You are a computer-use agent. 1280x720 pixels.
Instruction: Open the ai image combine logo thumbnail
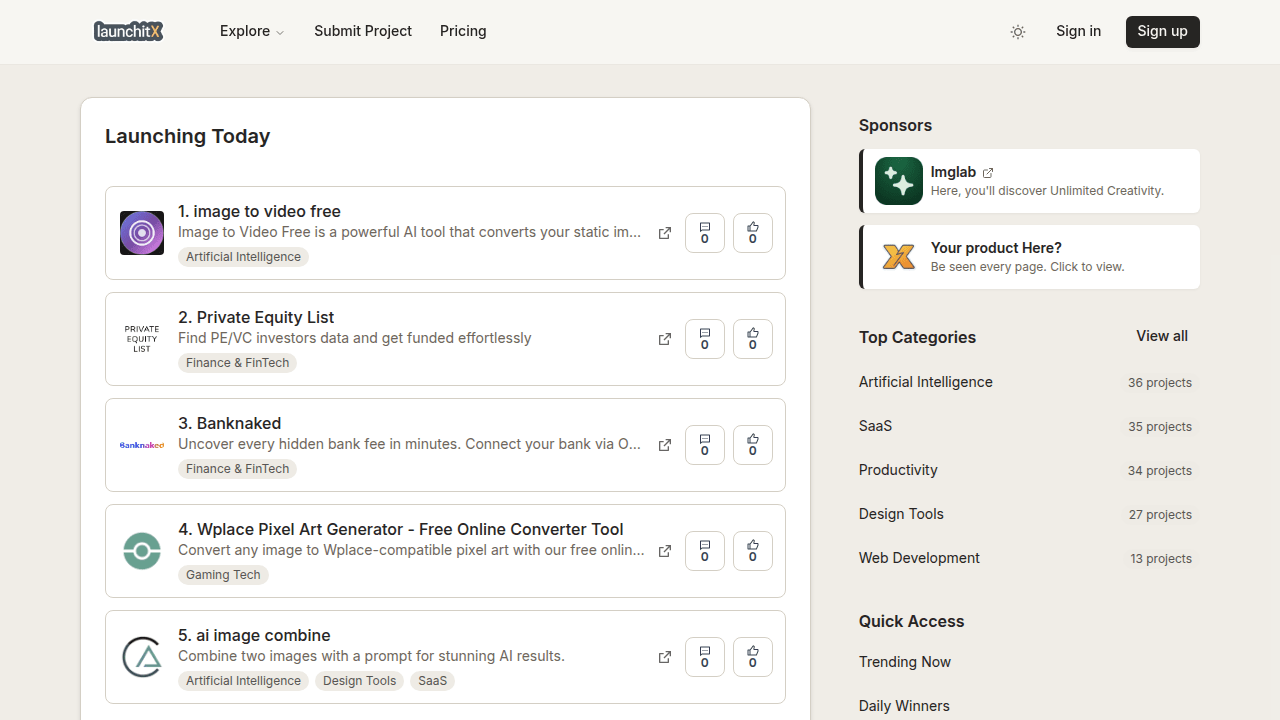tap(142, 657)
